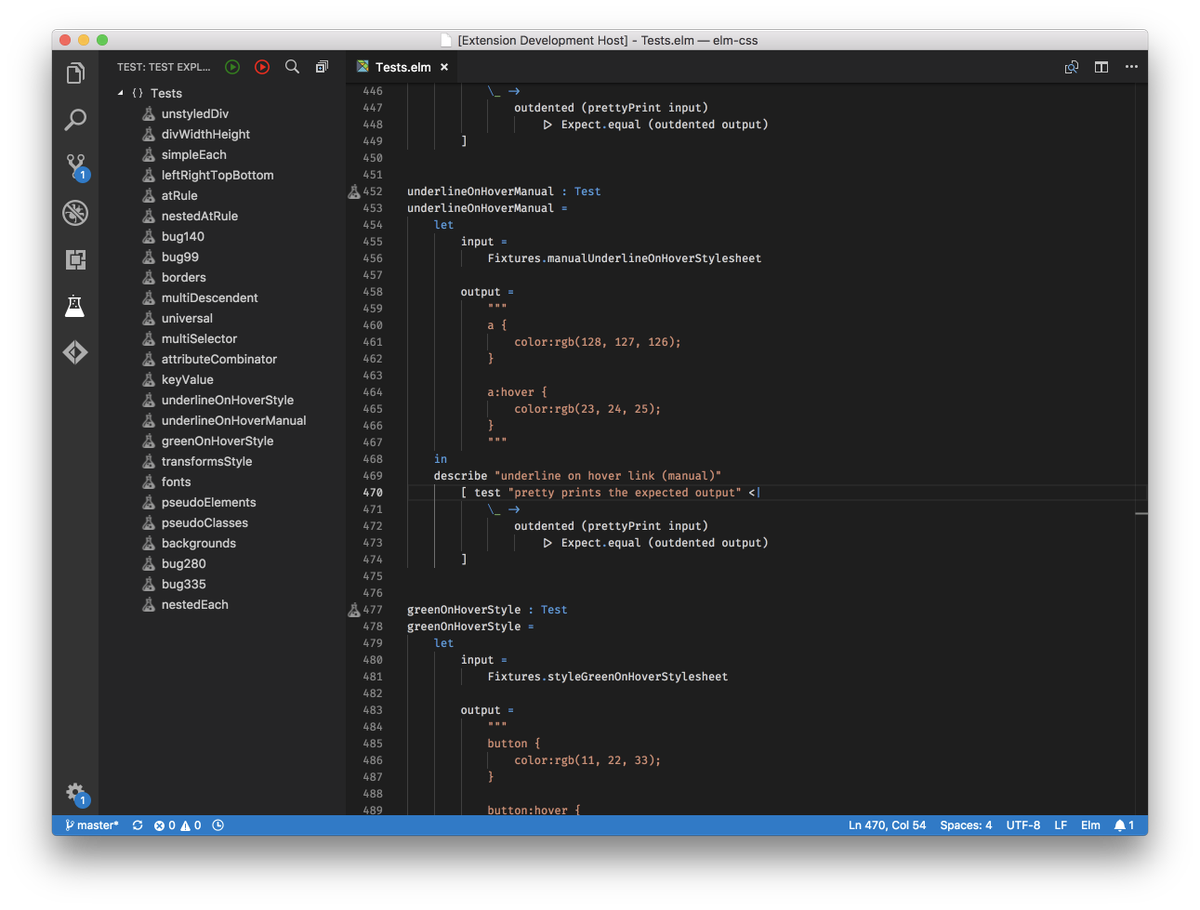Split the editor to the right

pos(1101,67)
